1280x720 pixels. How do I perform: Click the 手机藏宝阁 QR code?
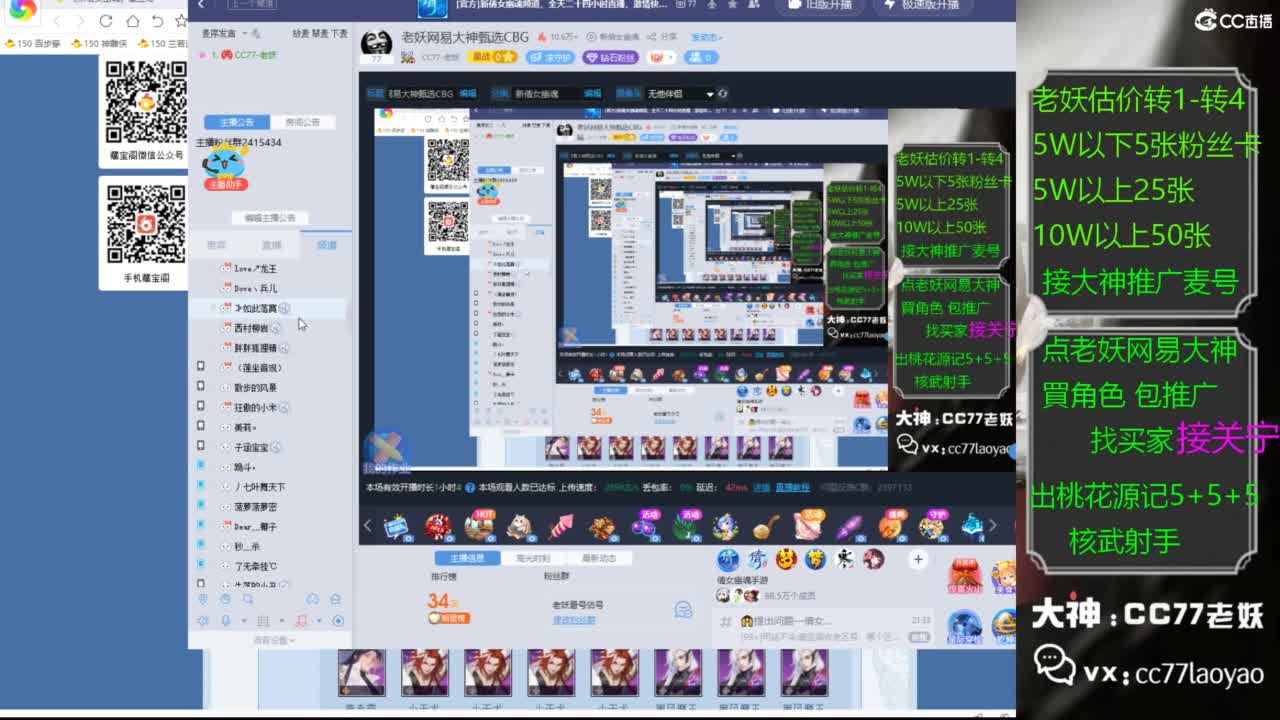[146, 224]
